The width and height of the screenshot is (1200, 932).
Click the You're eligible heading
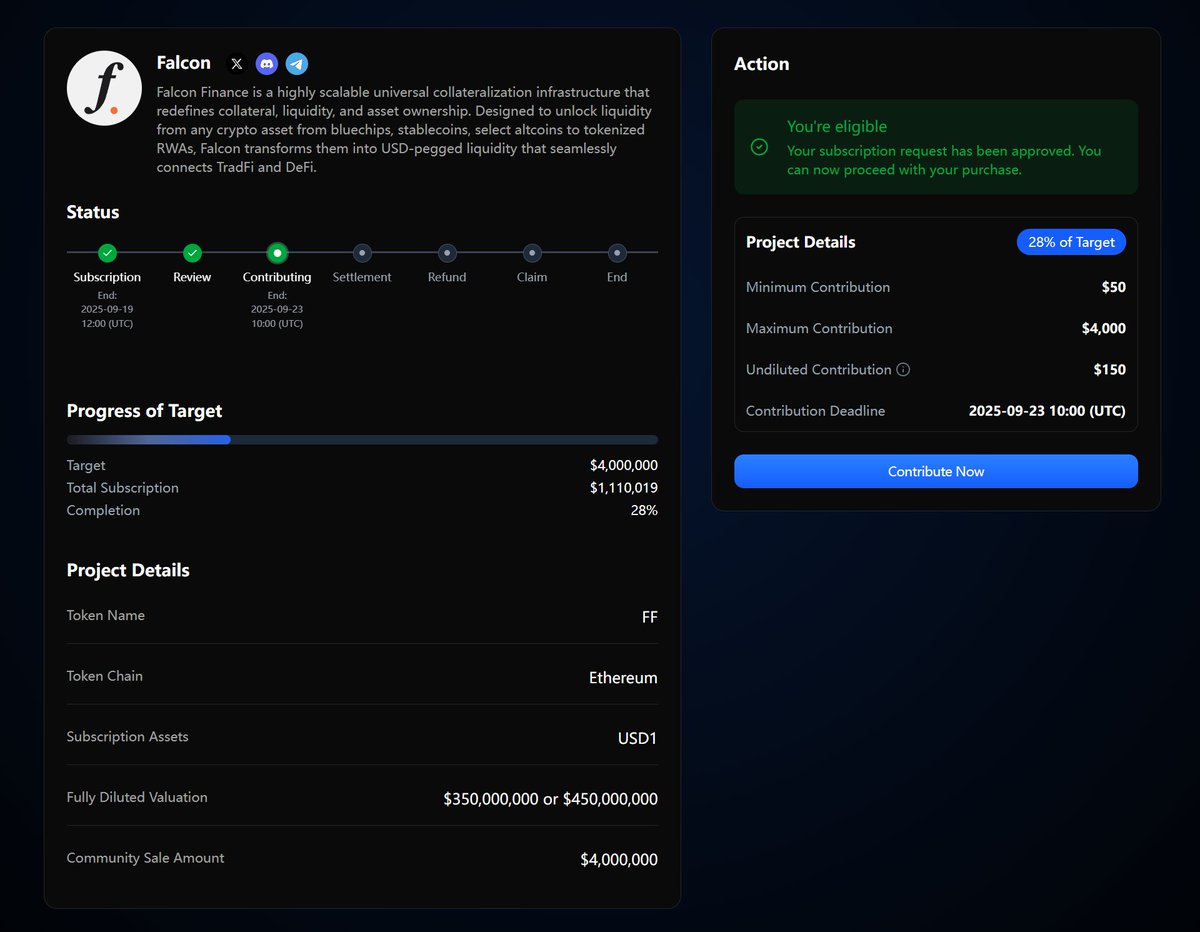[837, 126]
